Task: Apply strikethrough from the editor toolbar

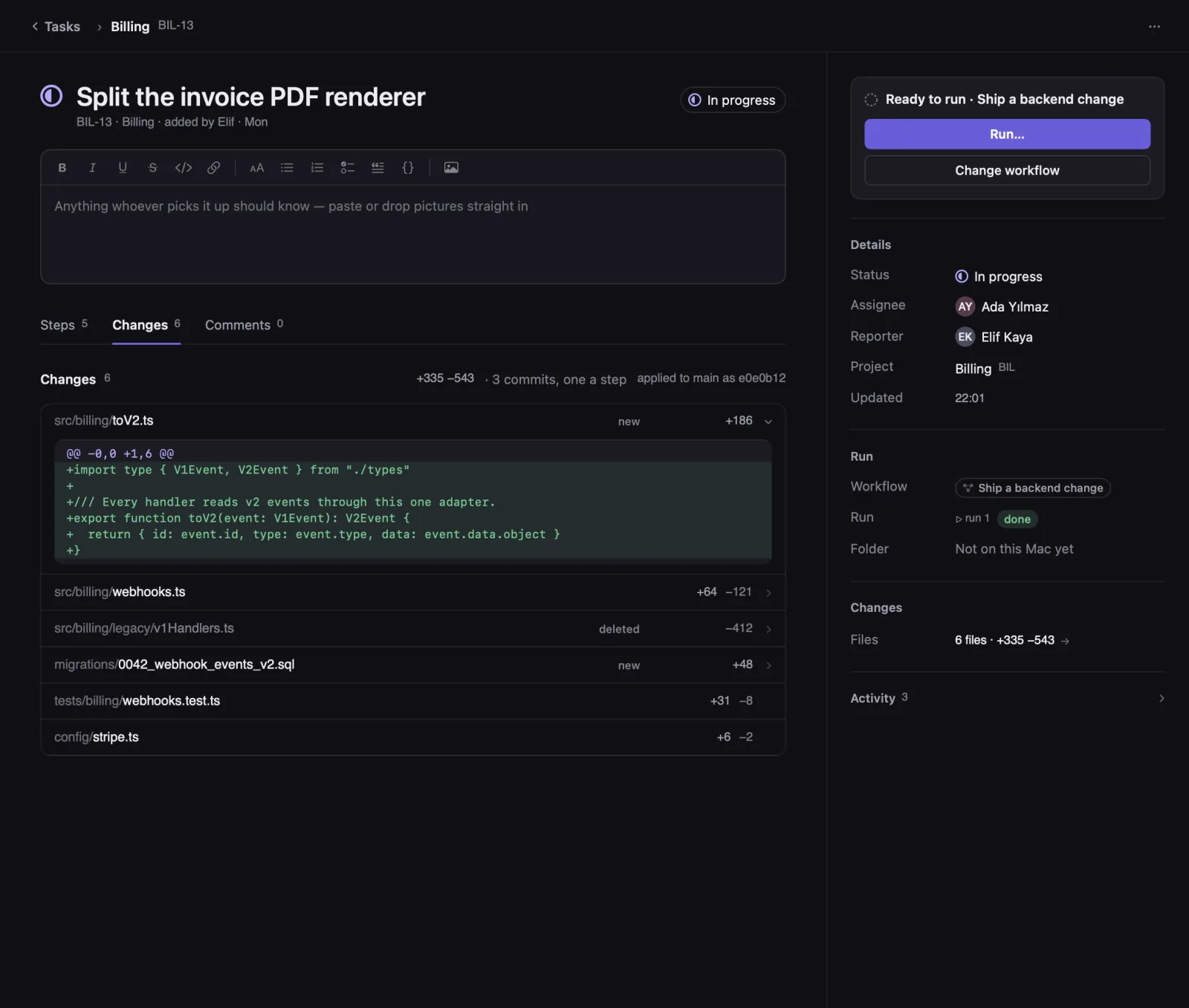Action: click(x=153, y=168)
